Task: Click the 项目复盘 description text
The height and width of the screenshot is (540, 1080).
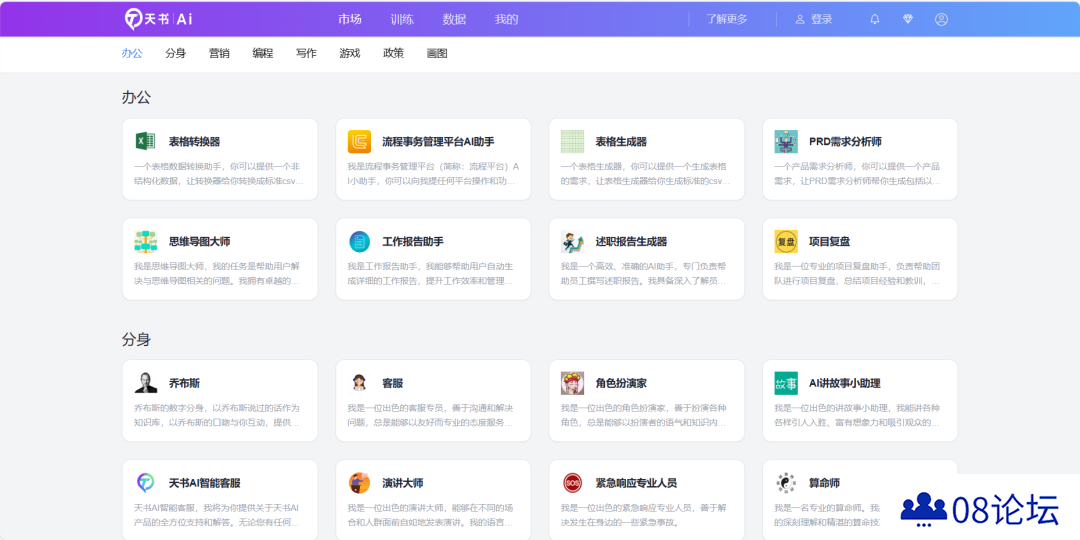Action: [858, 273]
